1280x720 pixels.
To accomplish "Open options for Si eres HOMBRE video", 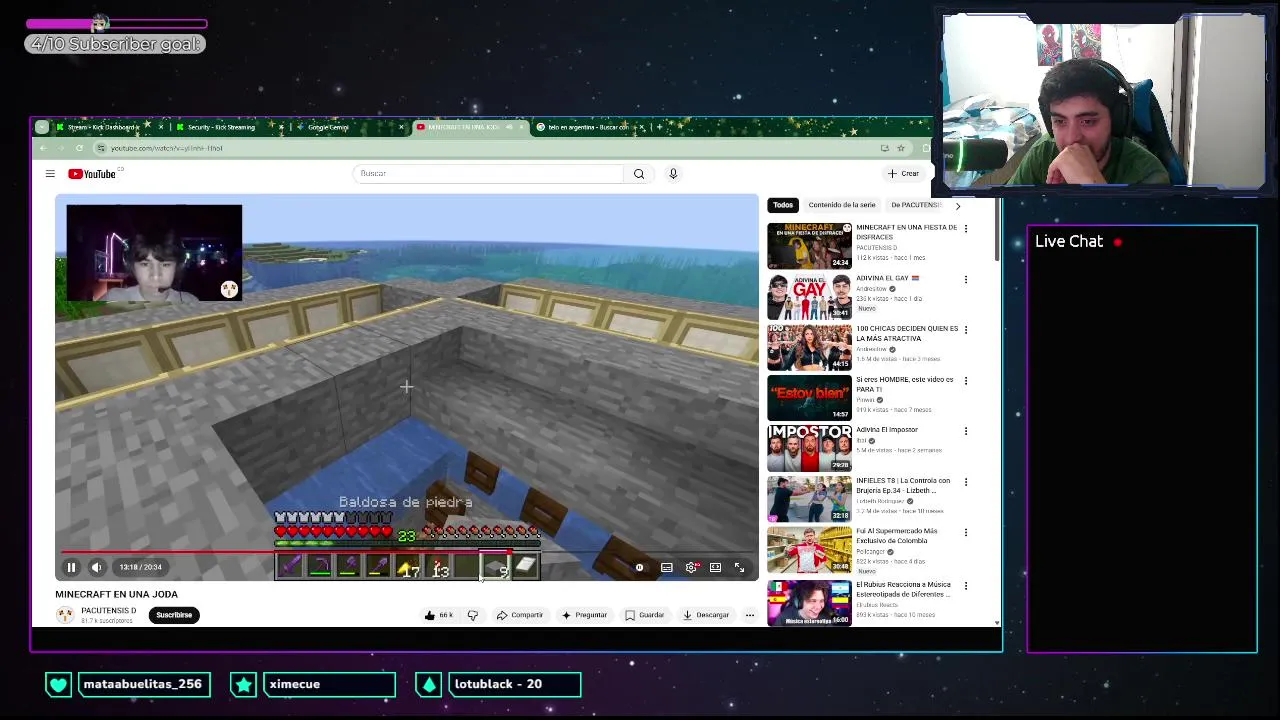I will 965,381.
